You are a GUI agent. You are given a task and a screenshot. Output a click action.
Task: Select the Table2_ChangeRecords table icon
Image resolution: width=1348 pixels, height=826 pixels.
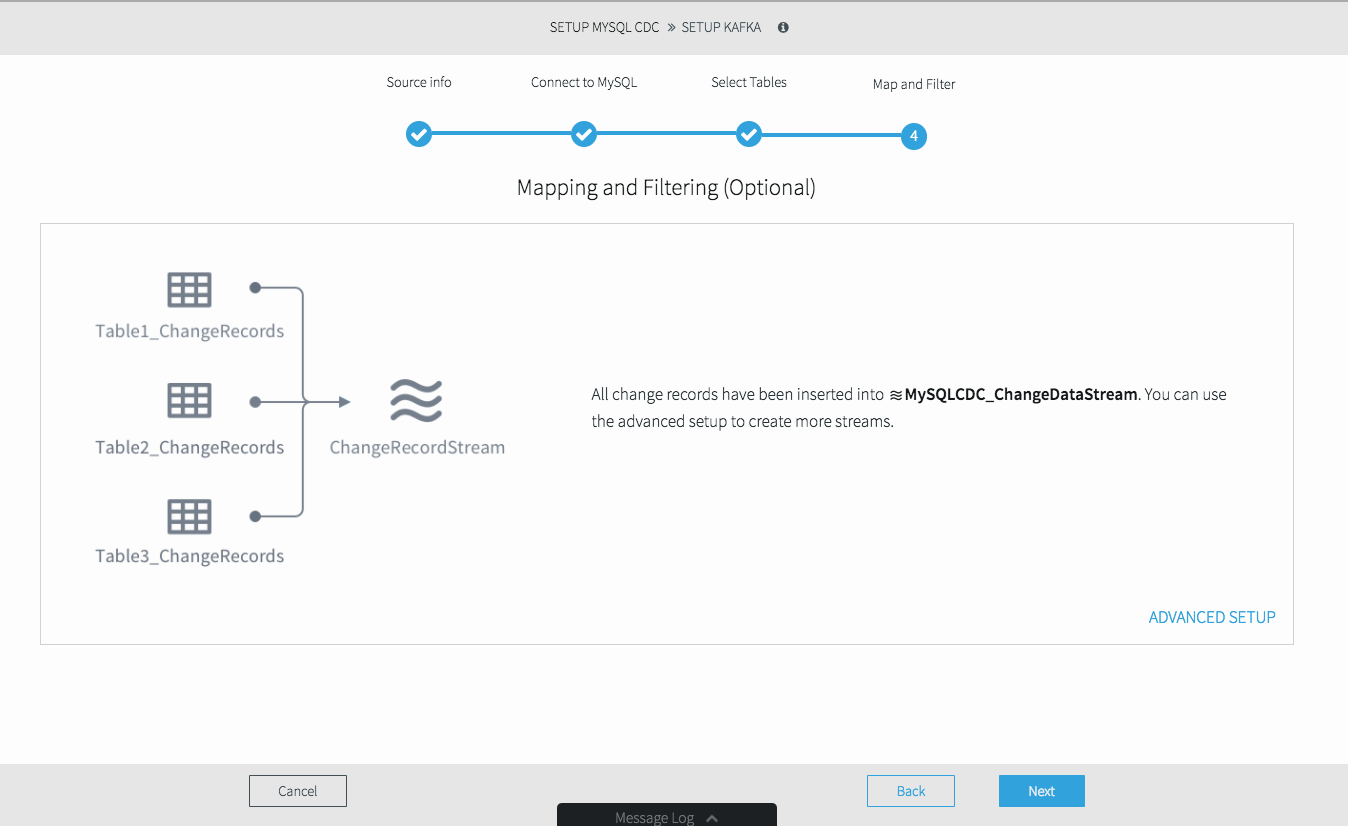click(x=189, y=401)
